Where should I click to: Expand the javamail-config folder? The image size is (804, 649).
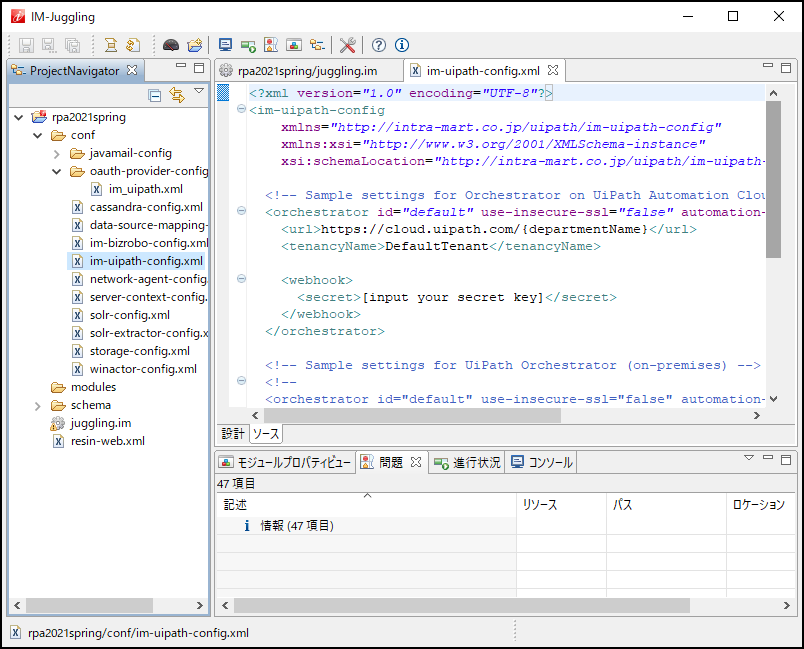click(x=57, y=153)
